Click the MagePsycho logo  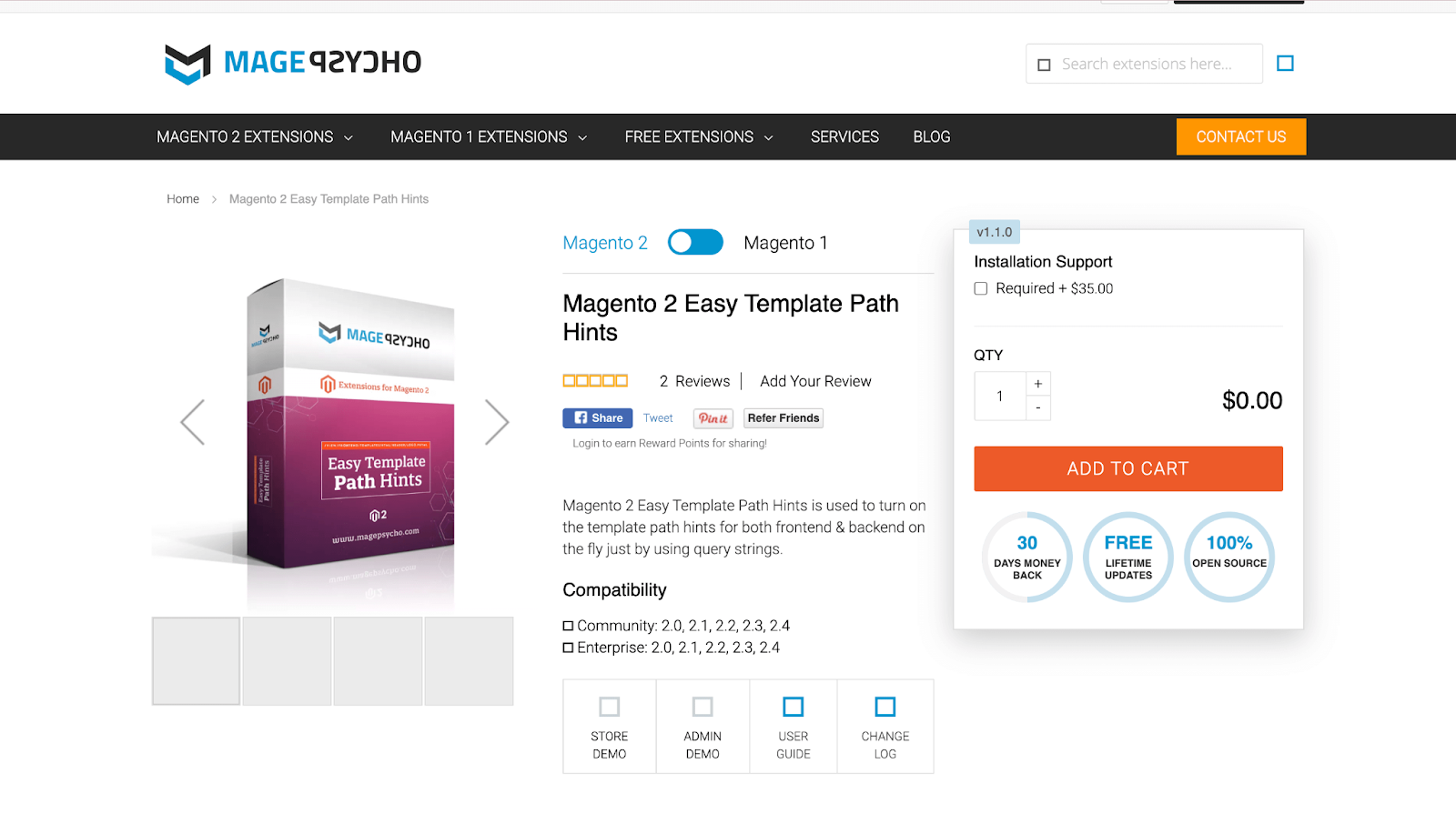[293, 64]
